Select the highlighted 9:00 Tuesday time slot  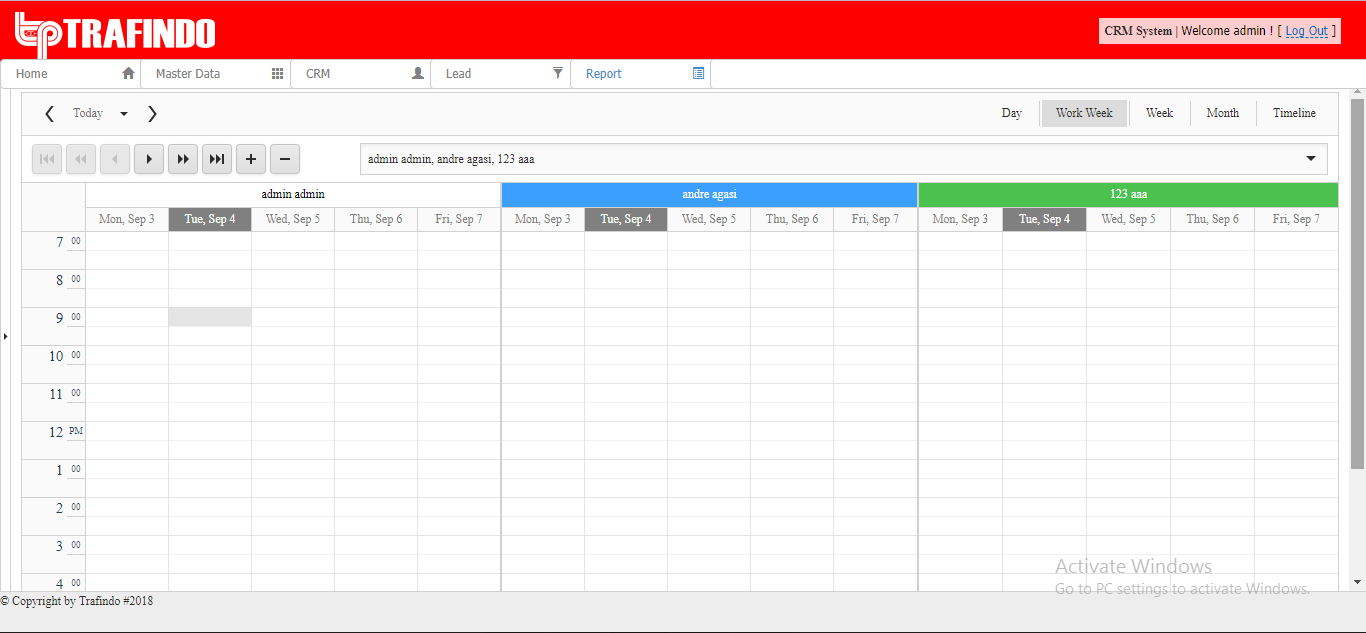tap(210, 317)
